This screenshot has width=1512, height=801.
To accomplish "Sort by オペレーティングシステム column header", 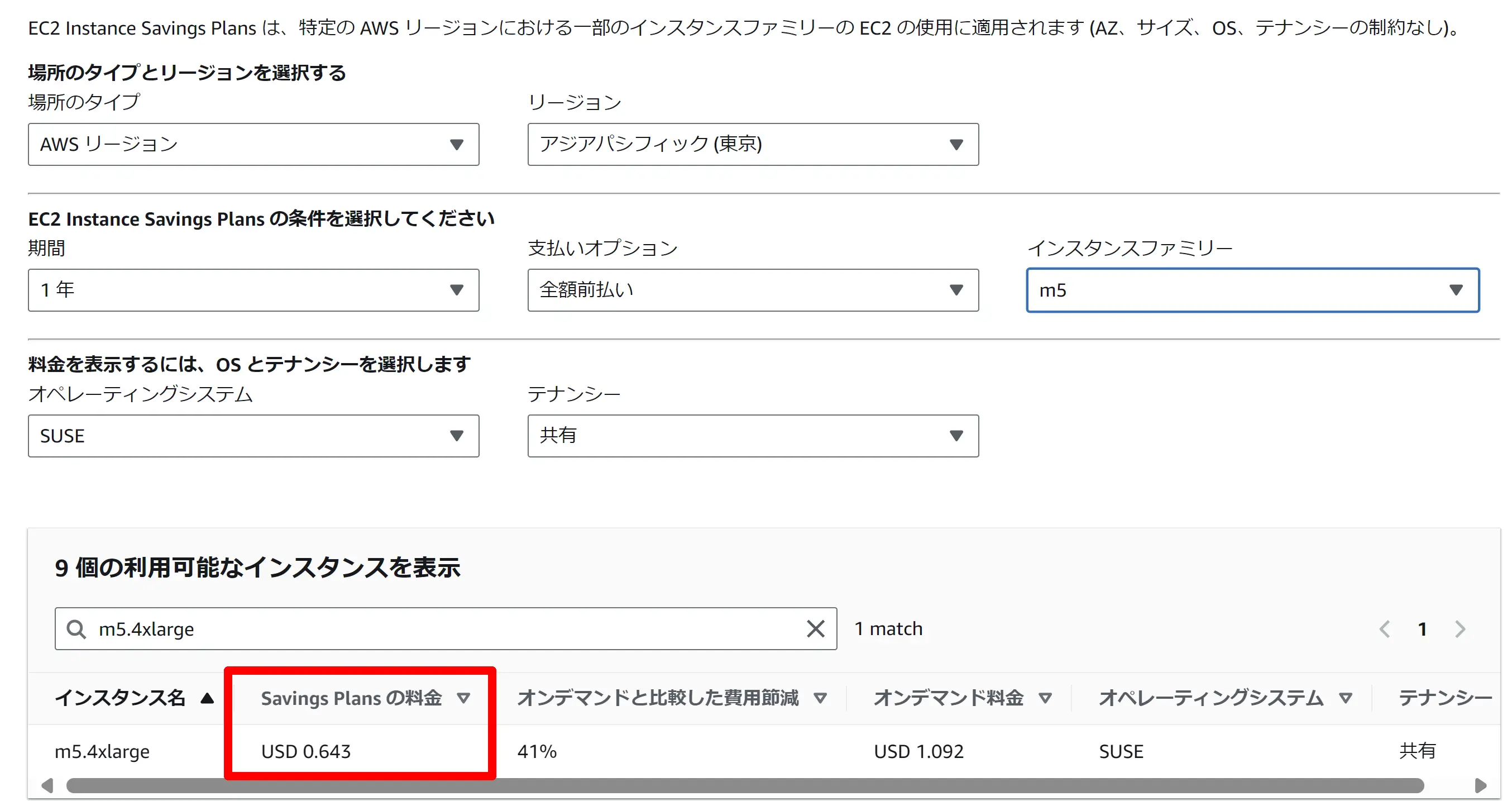I will click(x=1211, y=698).
